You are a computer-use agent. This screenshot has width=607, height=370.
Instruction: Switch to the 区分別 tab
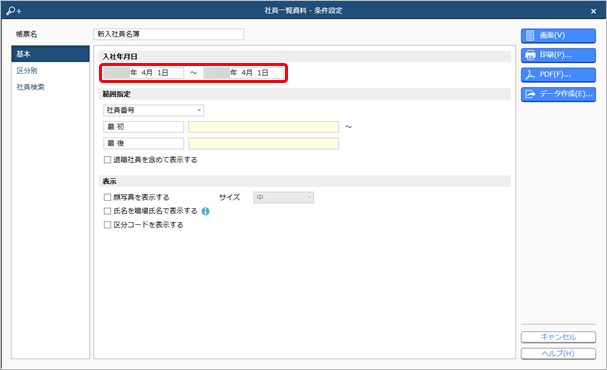coord(27,71)
